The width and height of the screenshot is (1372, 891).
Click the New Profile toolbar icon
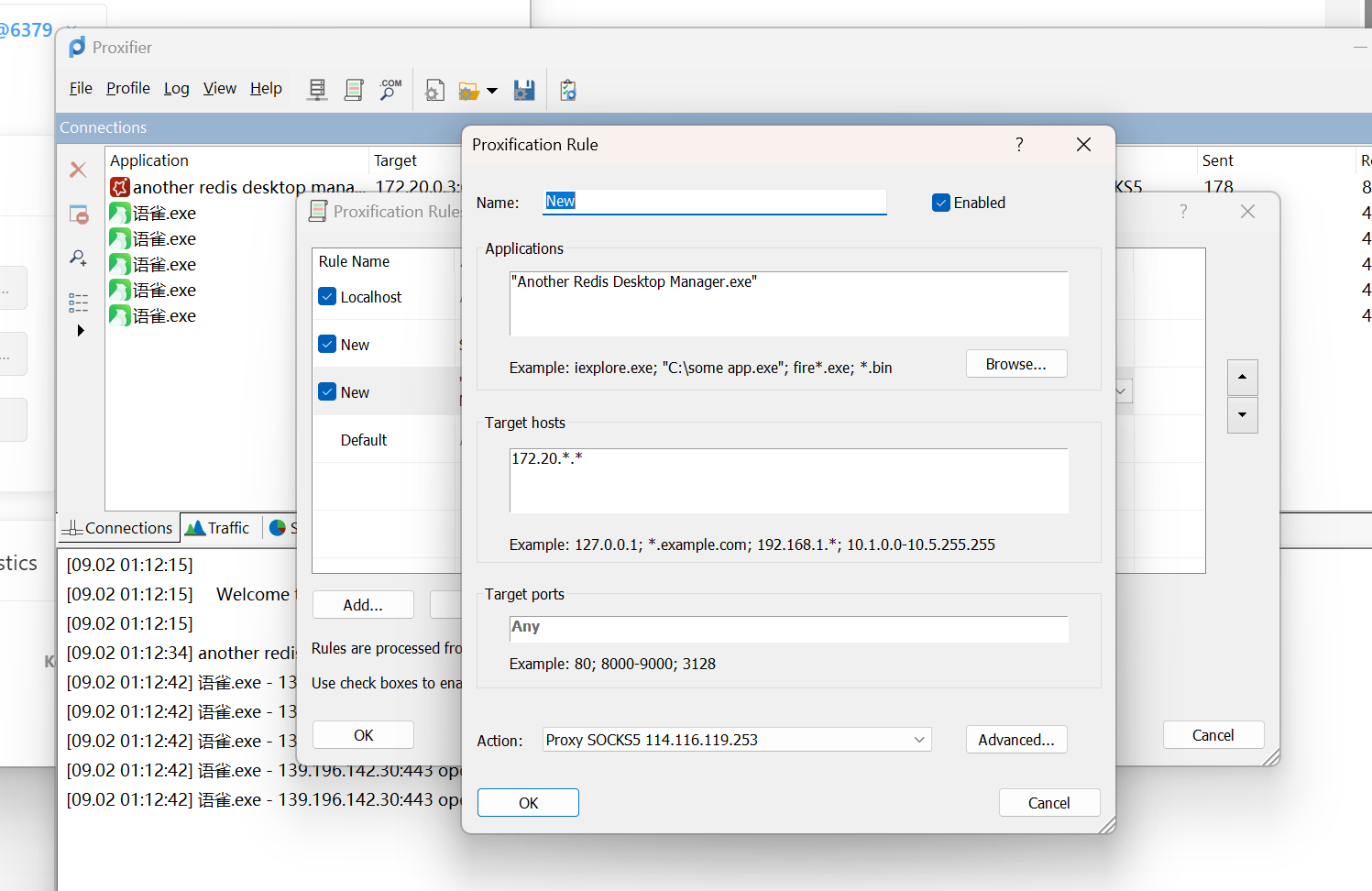[434, 90]
